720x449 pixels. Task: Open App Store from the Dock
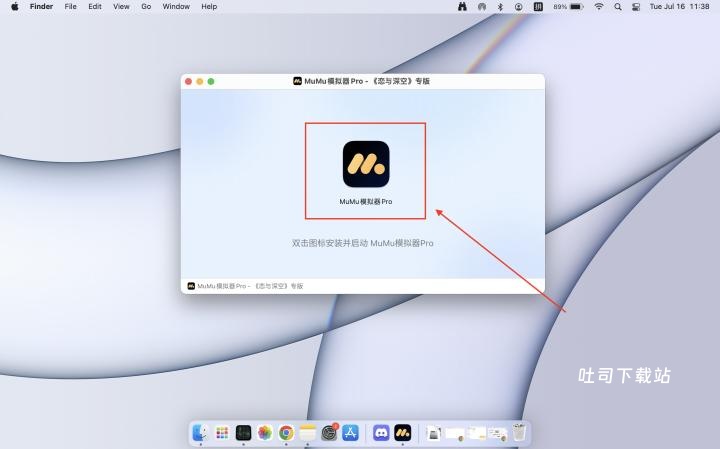350,432
